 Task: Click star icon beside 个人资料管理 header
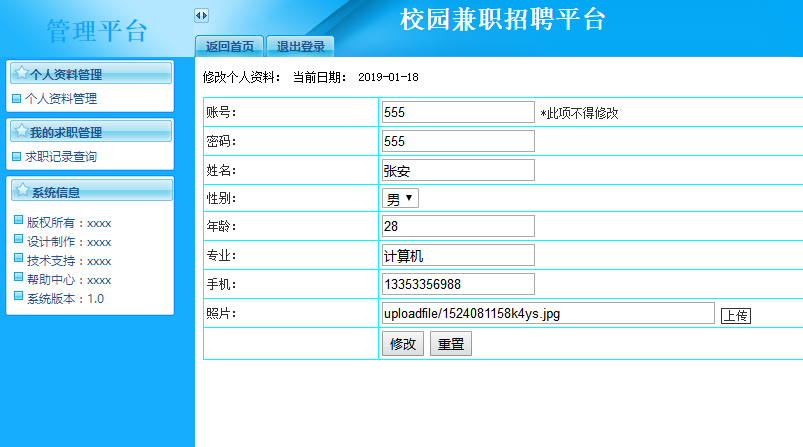tap(21, 73)
